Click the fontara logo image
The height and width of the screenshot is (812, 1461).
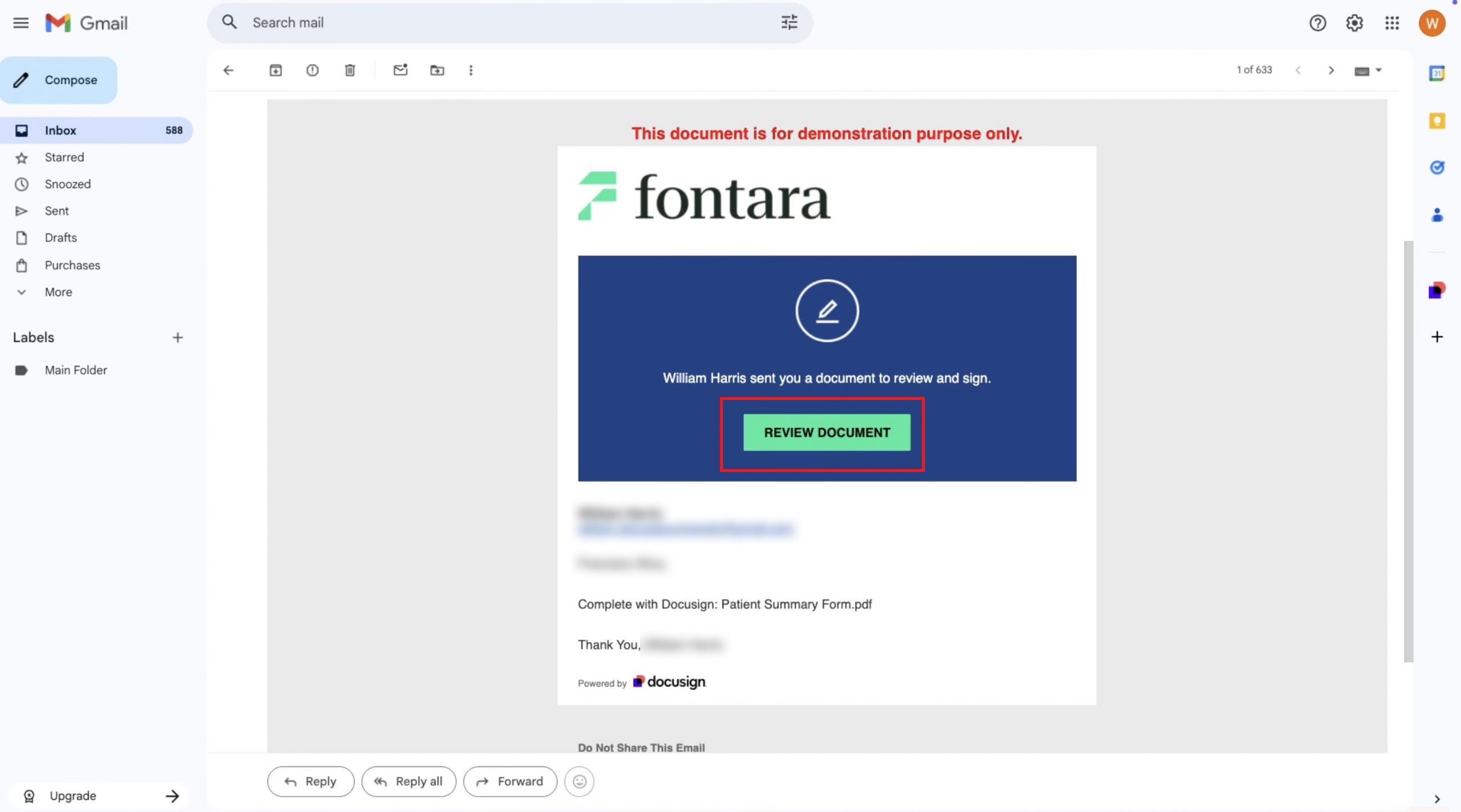coord(704,196)
